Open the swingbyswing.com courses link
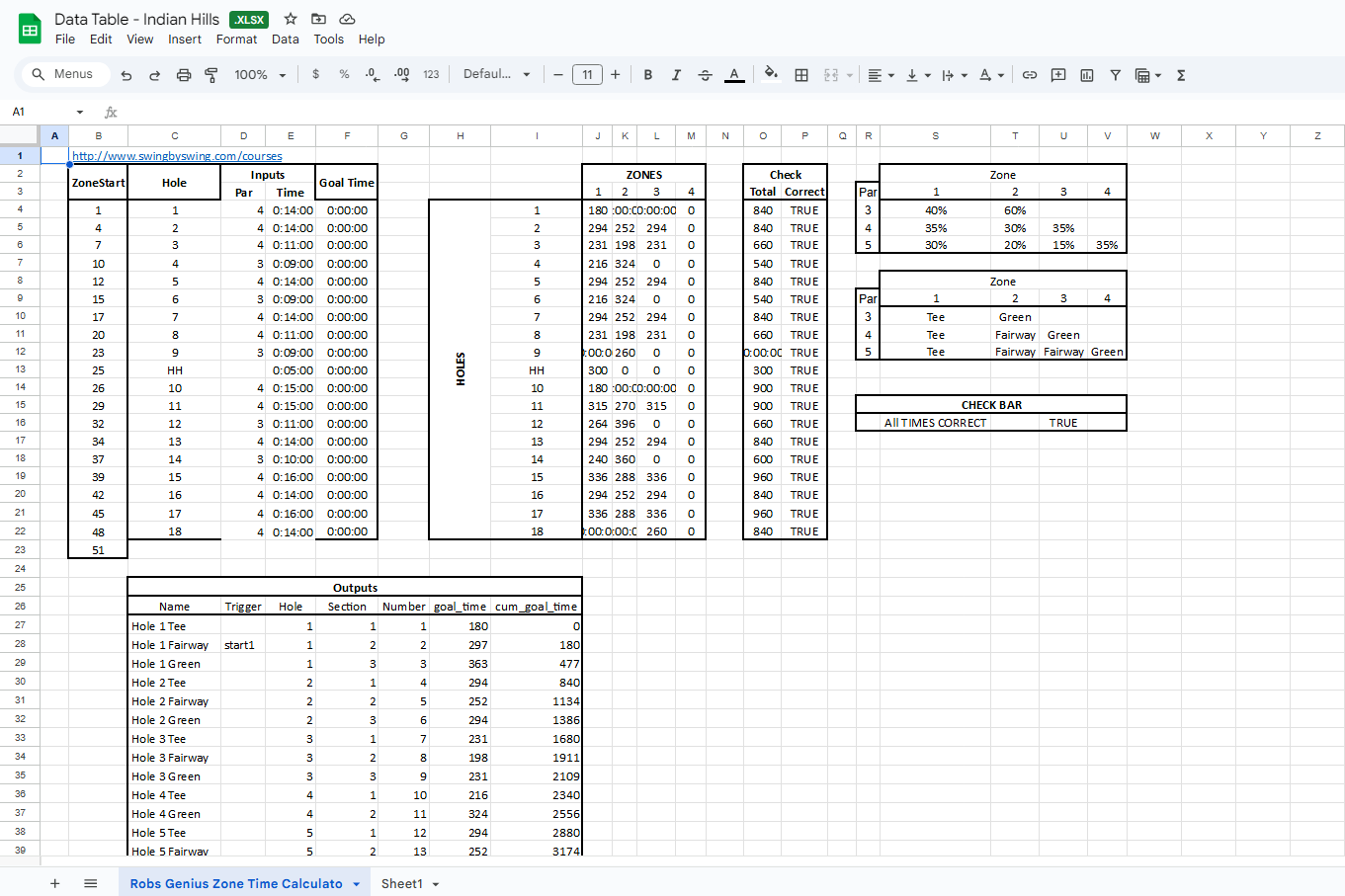Screen dimensions: 1345x896 (x=177, y=156)
